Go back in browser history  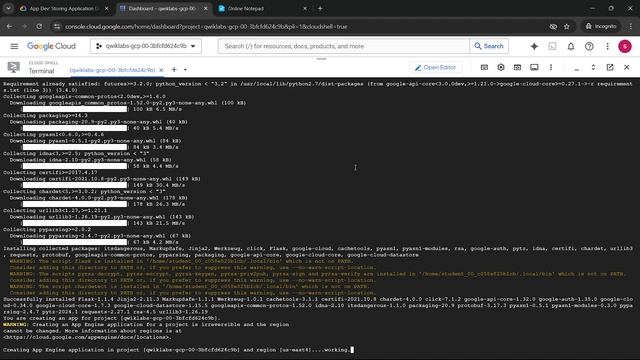tap(9, 27)
